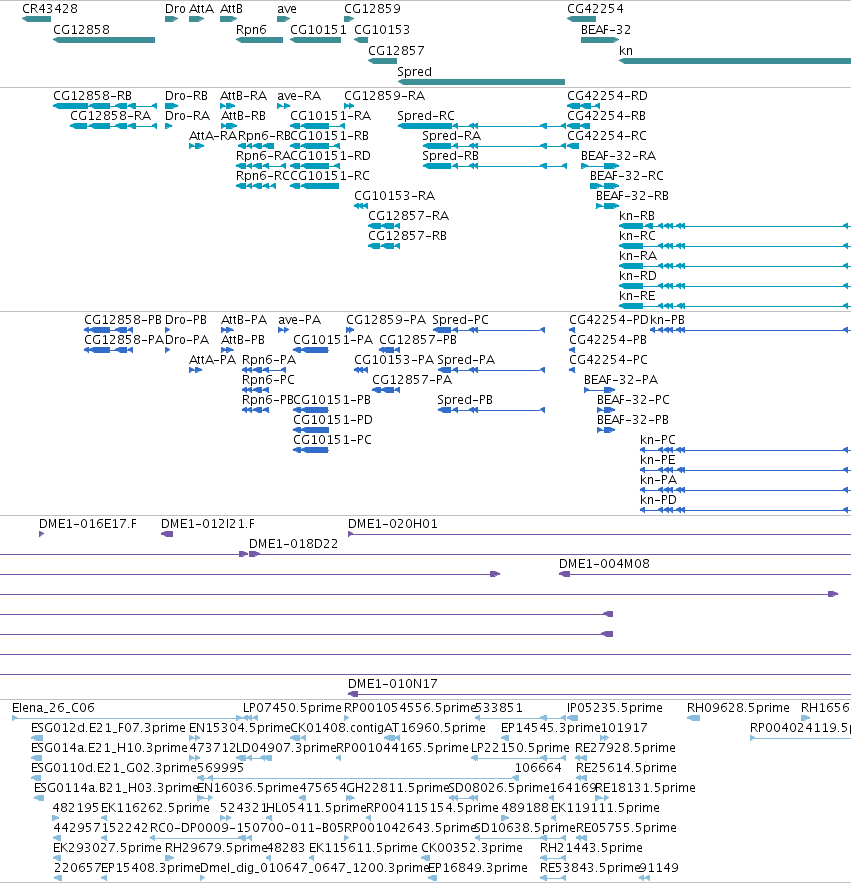Open the BEAF-32-RC transcript label
The image size is (851, 883).
(x=627, y=176)
